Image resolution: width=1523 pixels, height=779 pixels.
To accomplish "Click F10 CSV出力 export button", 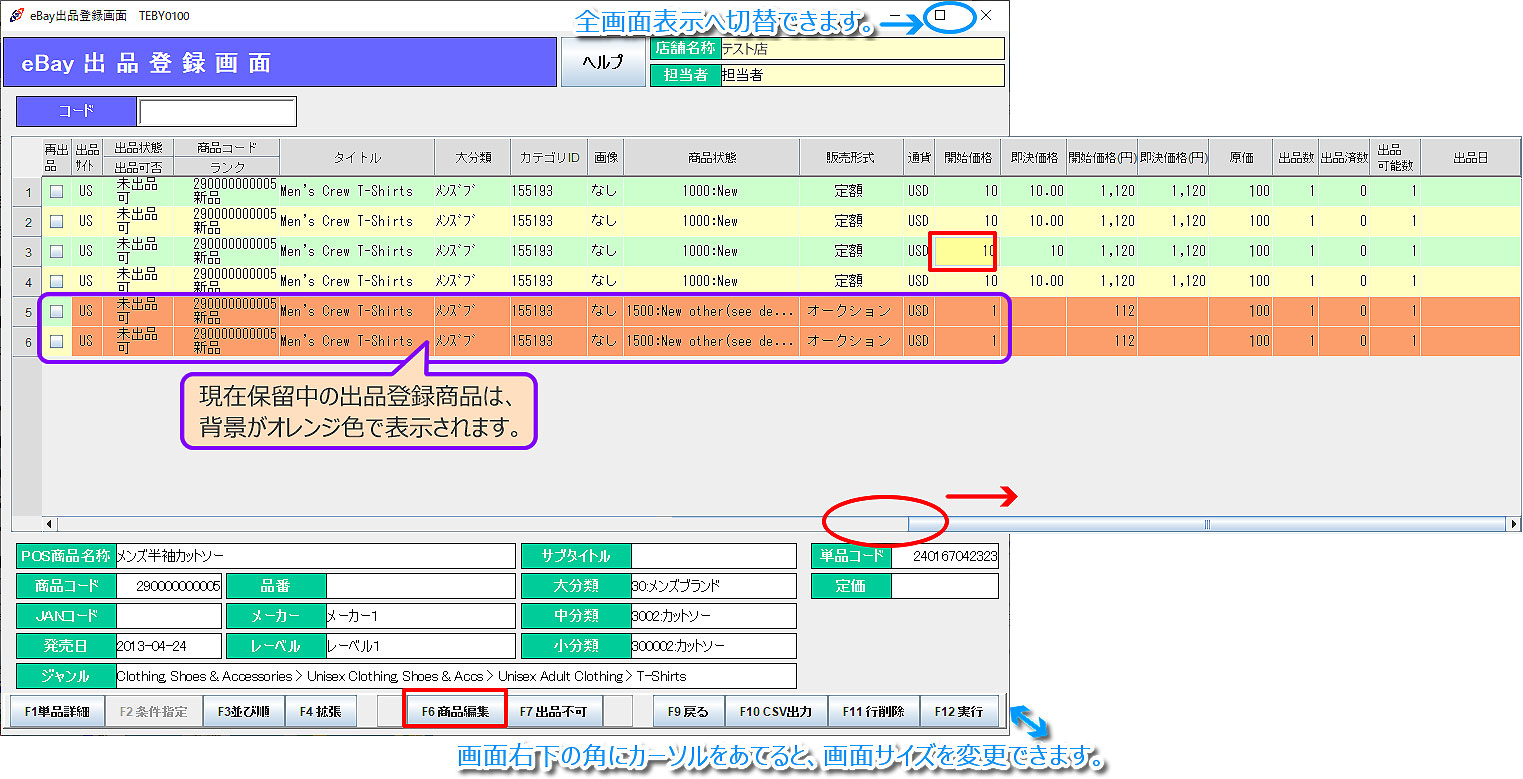I will click(x=775, y=712).
